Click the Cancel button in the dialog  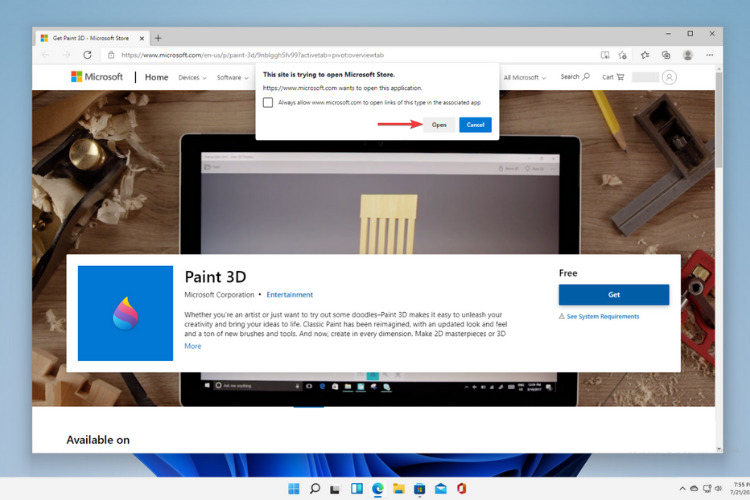click(475, 125)
